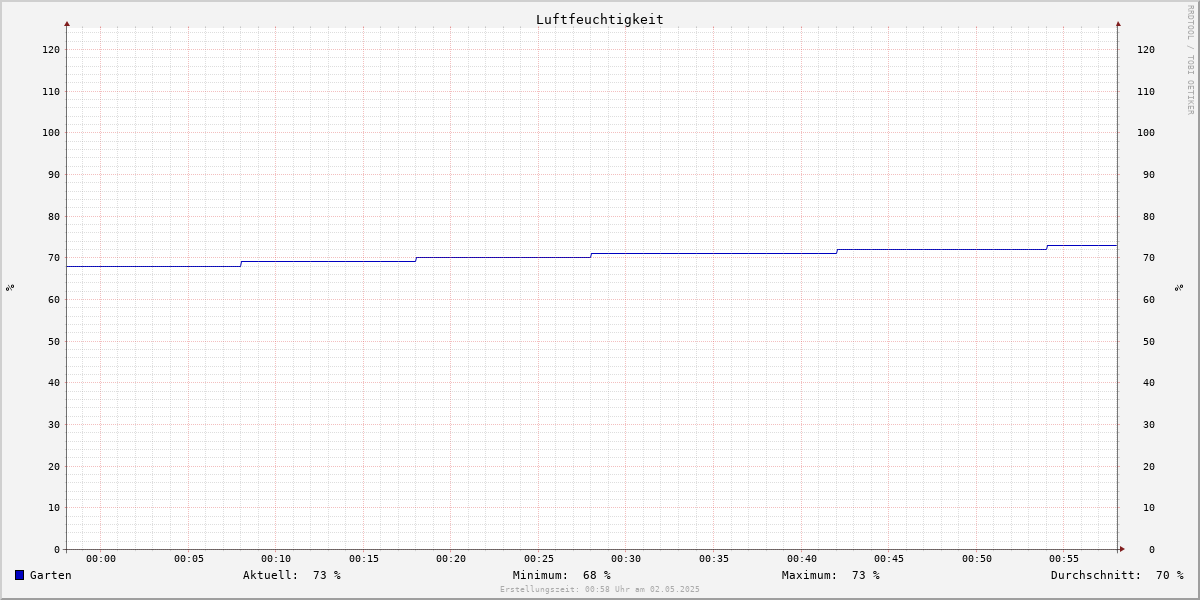Click the 10 label on the left axis
Screen dimensions: 1200x600
pyautogui.click(x=55, y=508)
